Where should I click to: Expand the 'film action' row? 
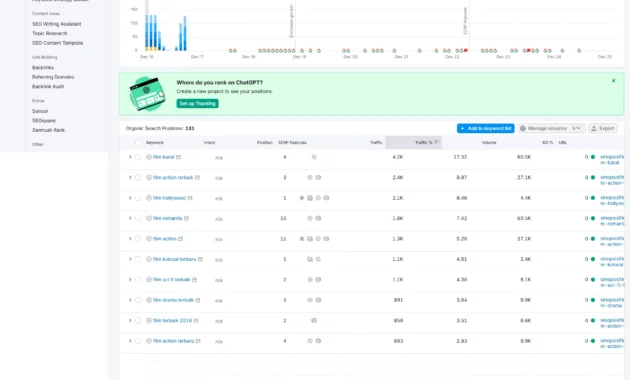coord(130,239)
